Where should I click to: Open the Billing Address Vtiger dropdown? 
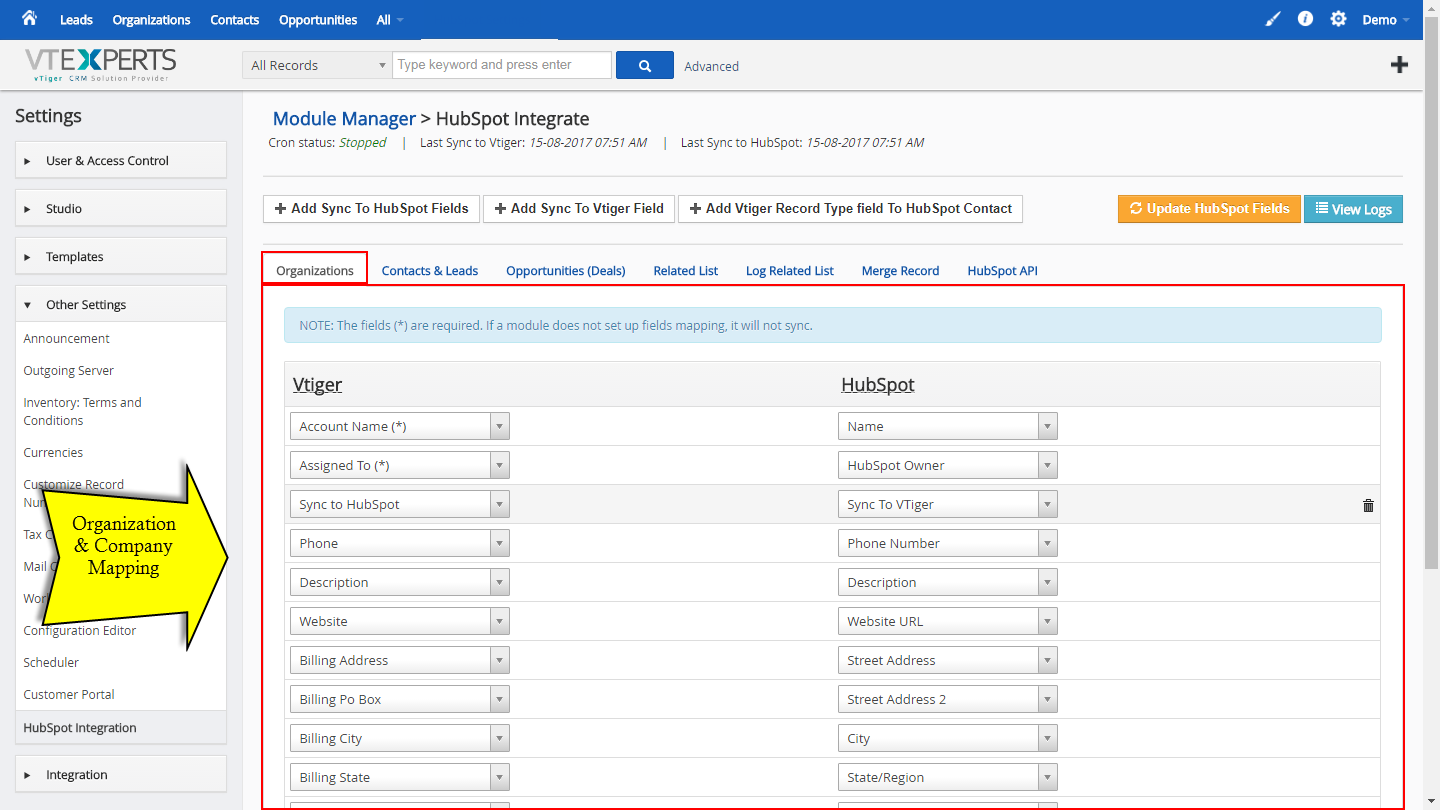(400, 660)
